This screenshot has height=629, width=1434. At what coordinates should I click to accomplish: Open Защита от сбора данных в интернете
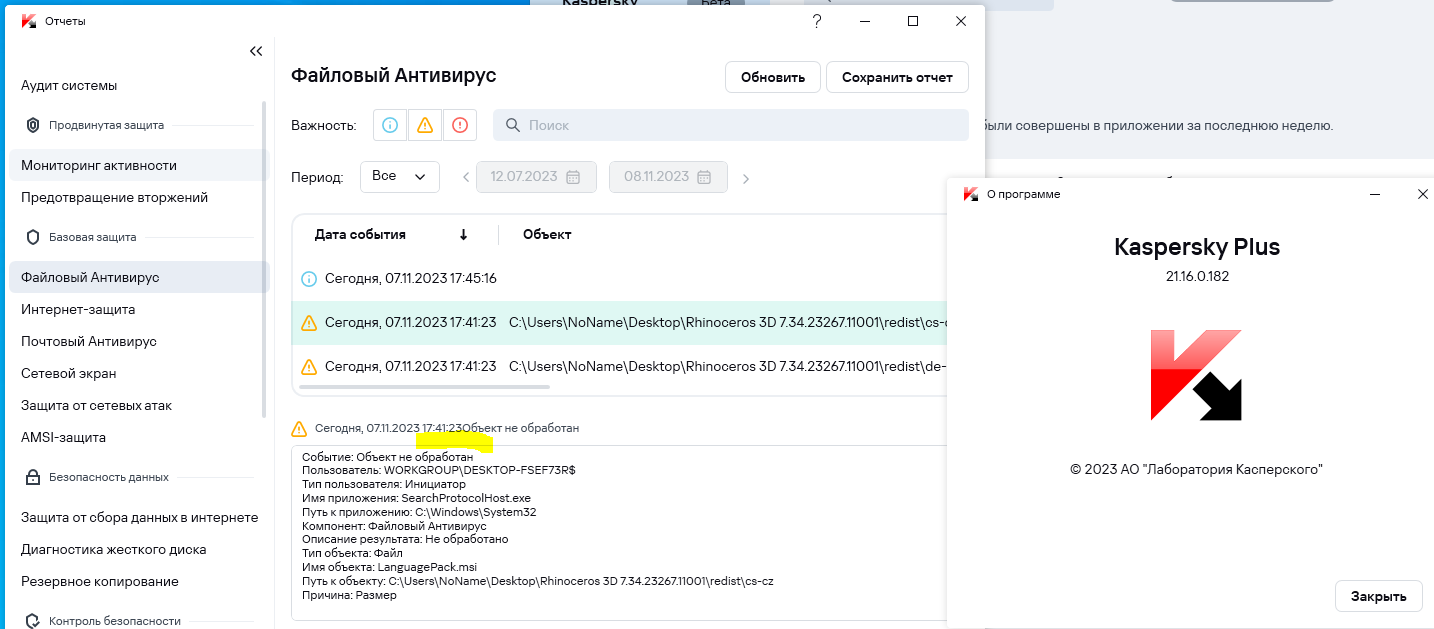(140, 518)
